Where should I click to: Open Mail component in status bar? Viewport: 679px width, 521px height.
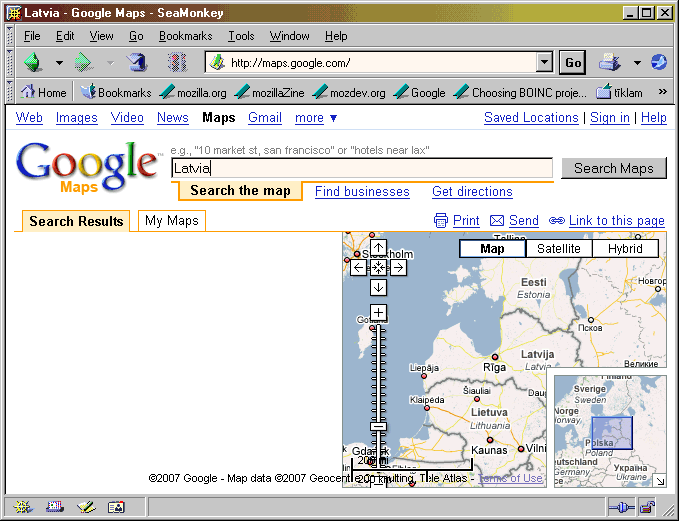pyautogui.click(x=55, y=507)
